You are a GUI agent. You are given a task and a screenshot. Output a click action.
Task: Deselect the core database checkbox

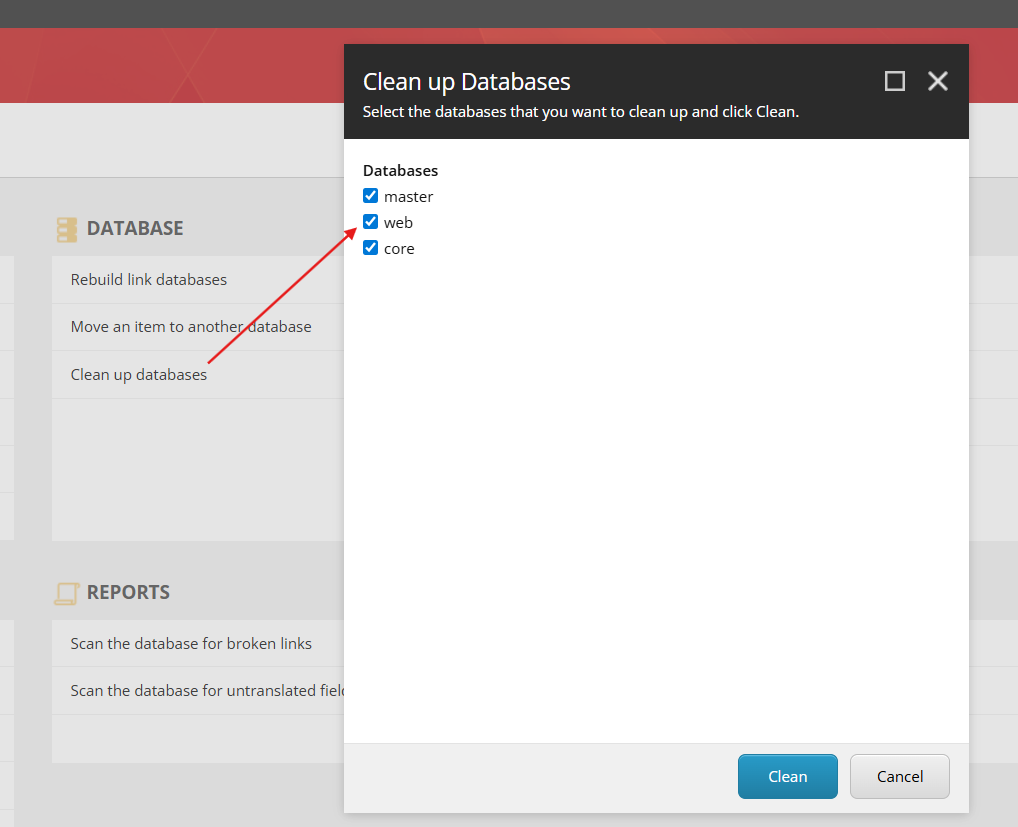[x=371, y=248]
